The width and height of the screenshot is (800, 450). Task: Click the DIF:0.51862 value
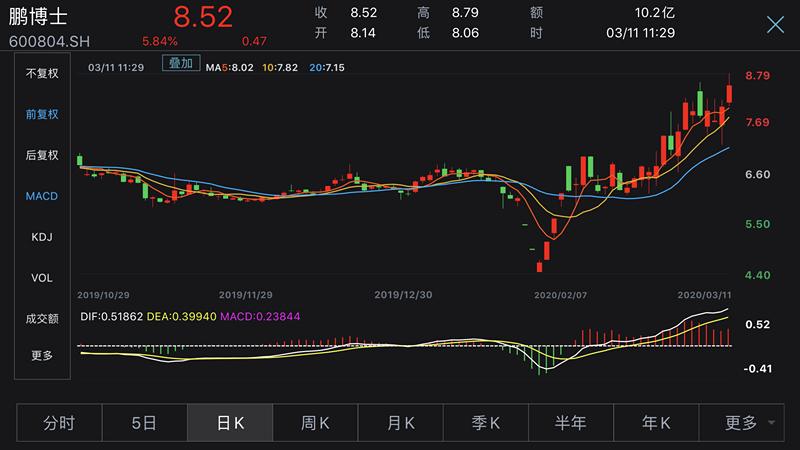pyautogui.click(x=112, y=316)
